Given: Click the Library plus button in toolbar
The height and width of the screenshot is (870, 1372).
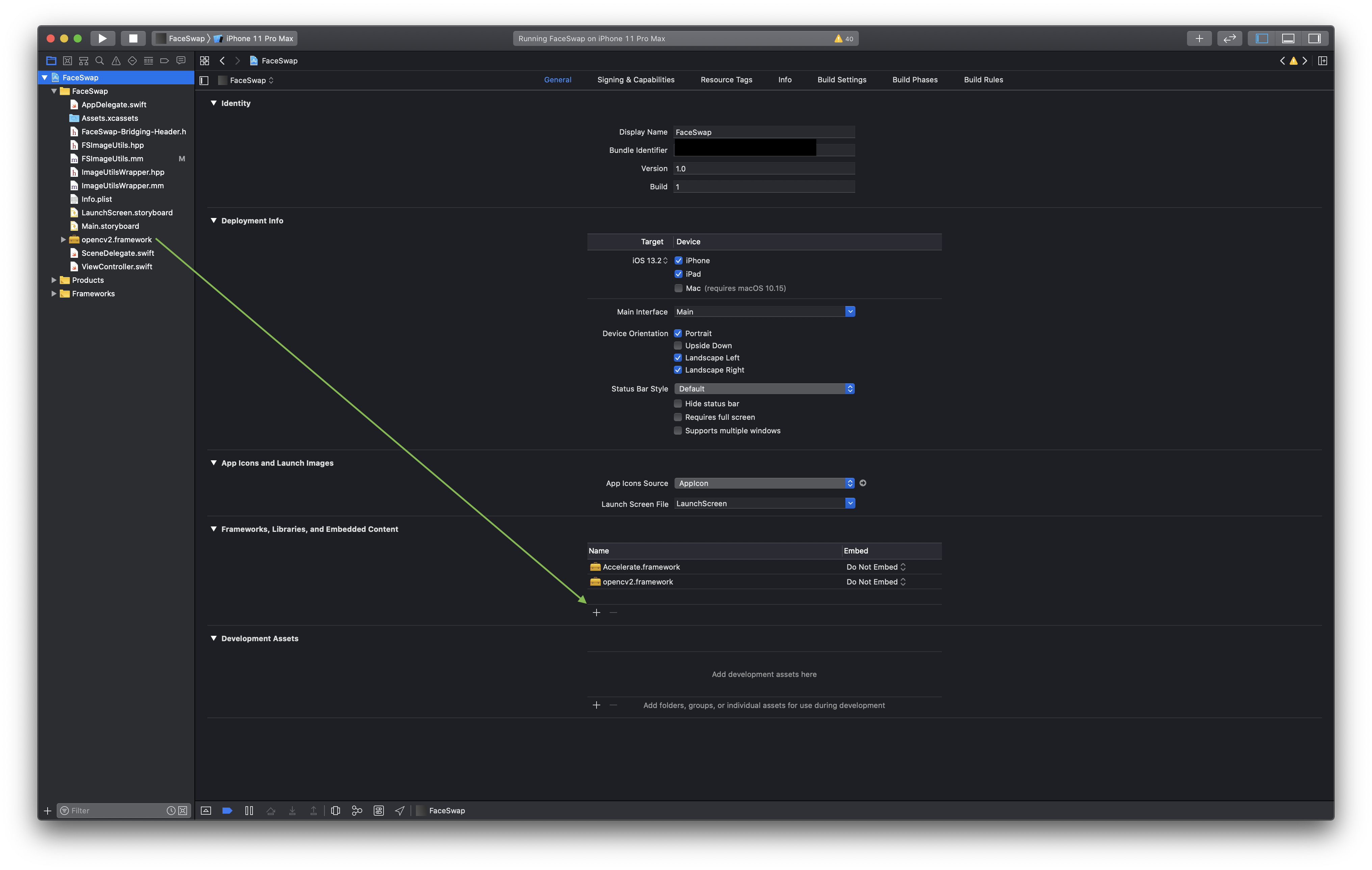Looking at the screenshot, I should pos(1199,38).
